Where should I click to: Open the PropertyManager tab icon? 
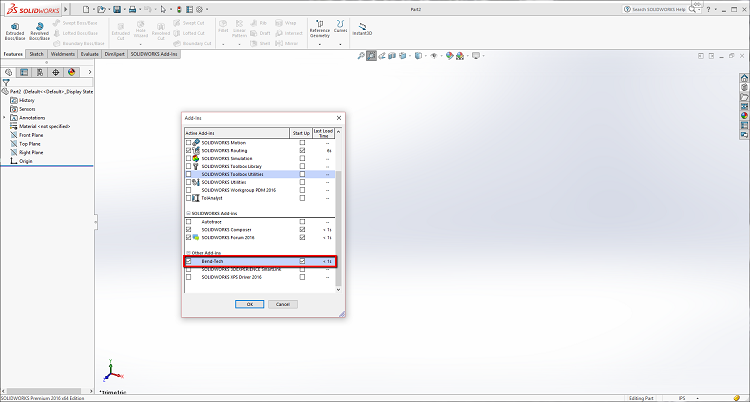point(24,72)
